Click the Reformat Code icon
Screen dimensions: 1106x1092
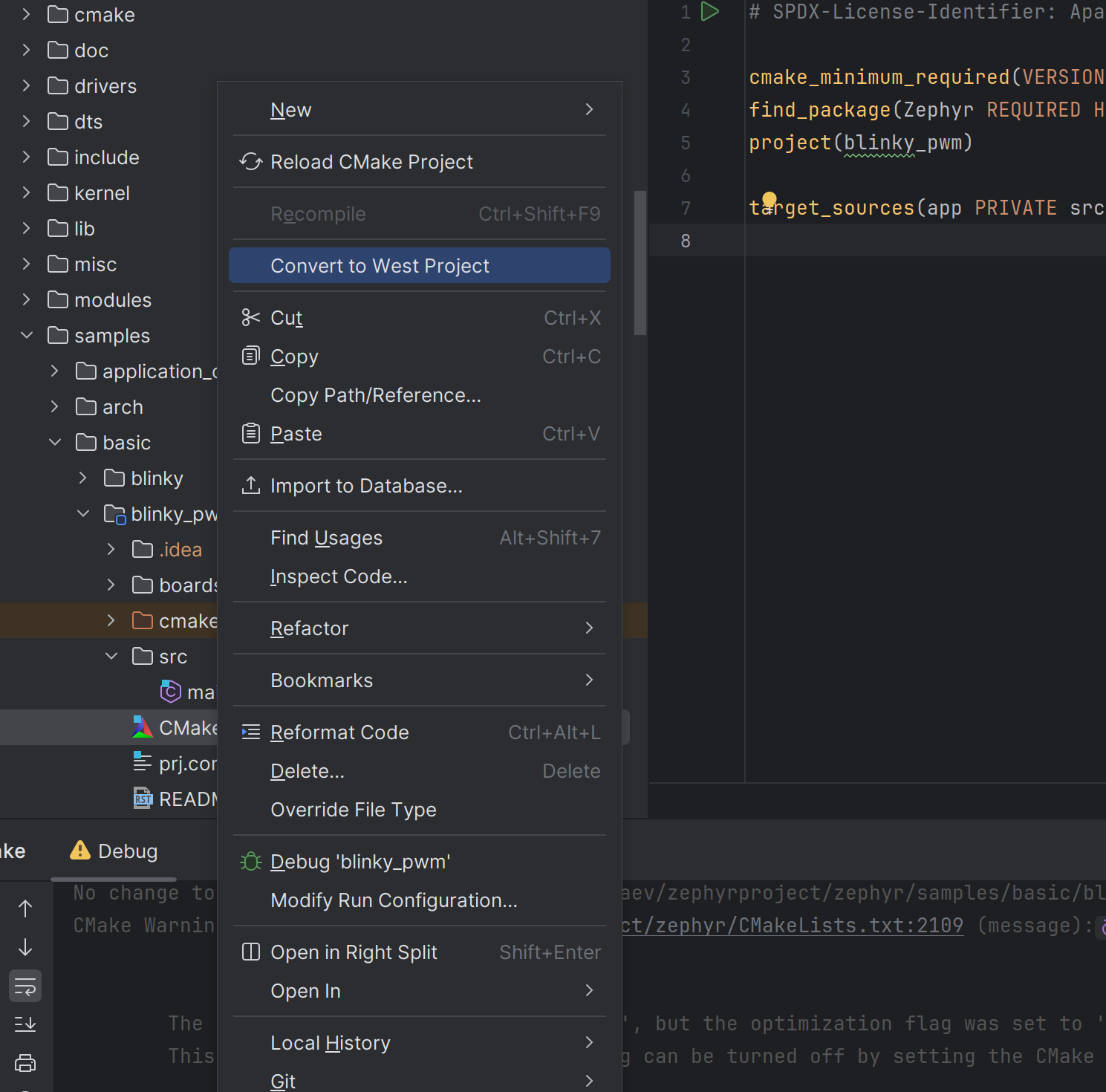point(251,732)
